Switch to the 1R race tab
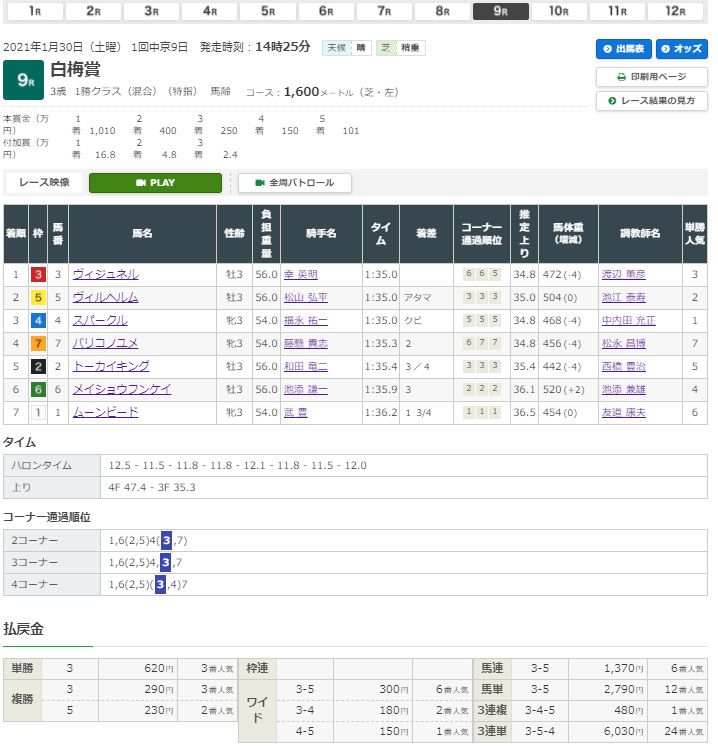718x751 pixels. [x=35, y=11]
